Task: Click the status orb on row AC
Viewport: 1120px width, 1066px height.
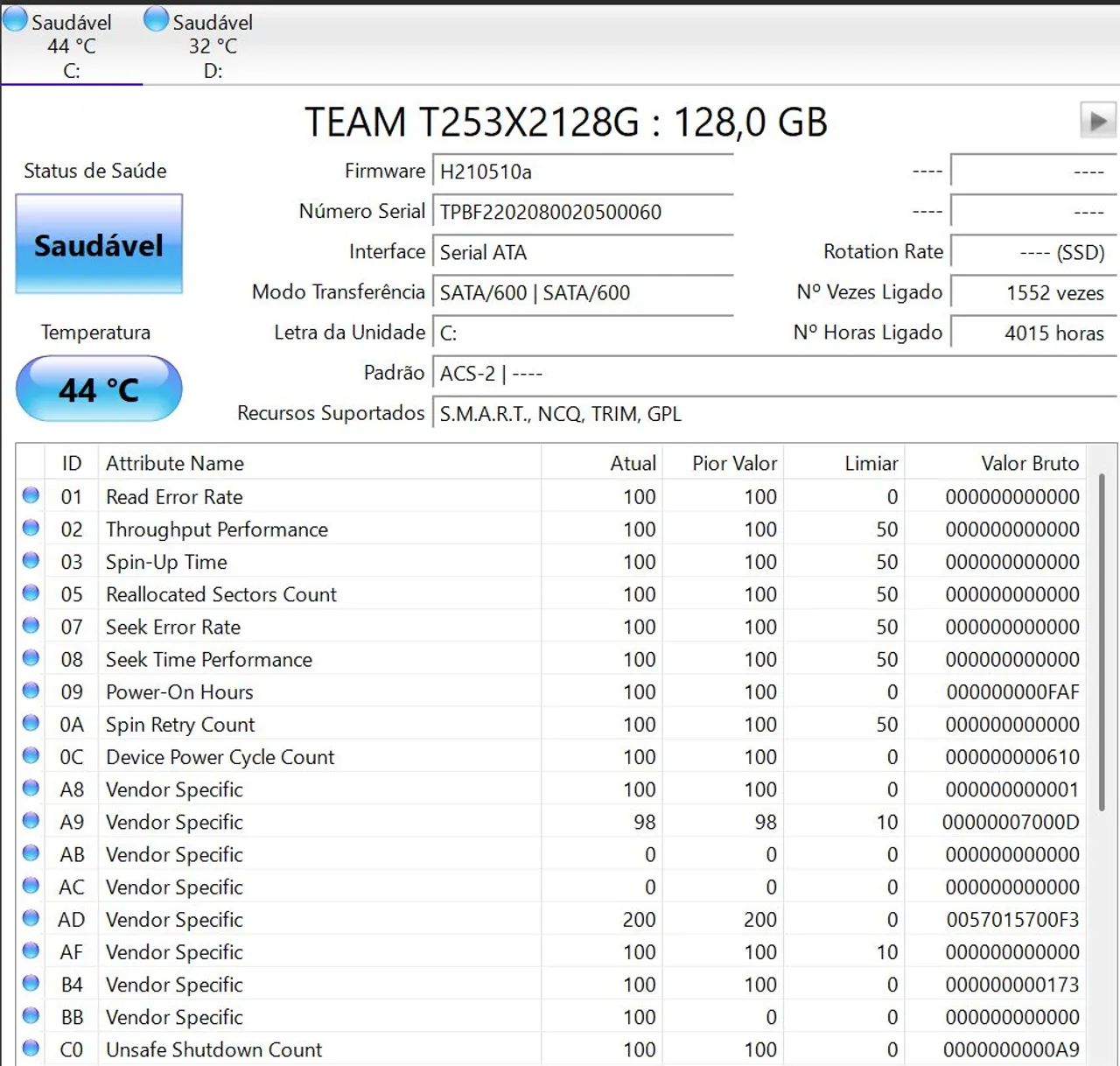Action: (x=31, y=885)
